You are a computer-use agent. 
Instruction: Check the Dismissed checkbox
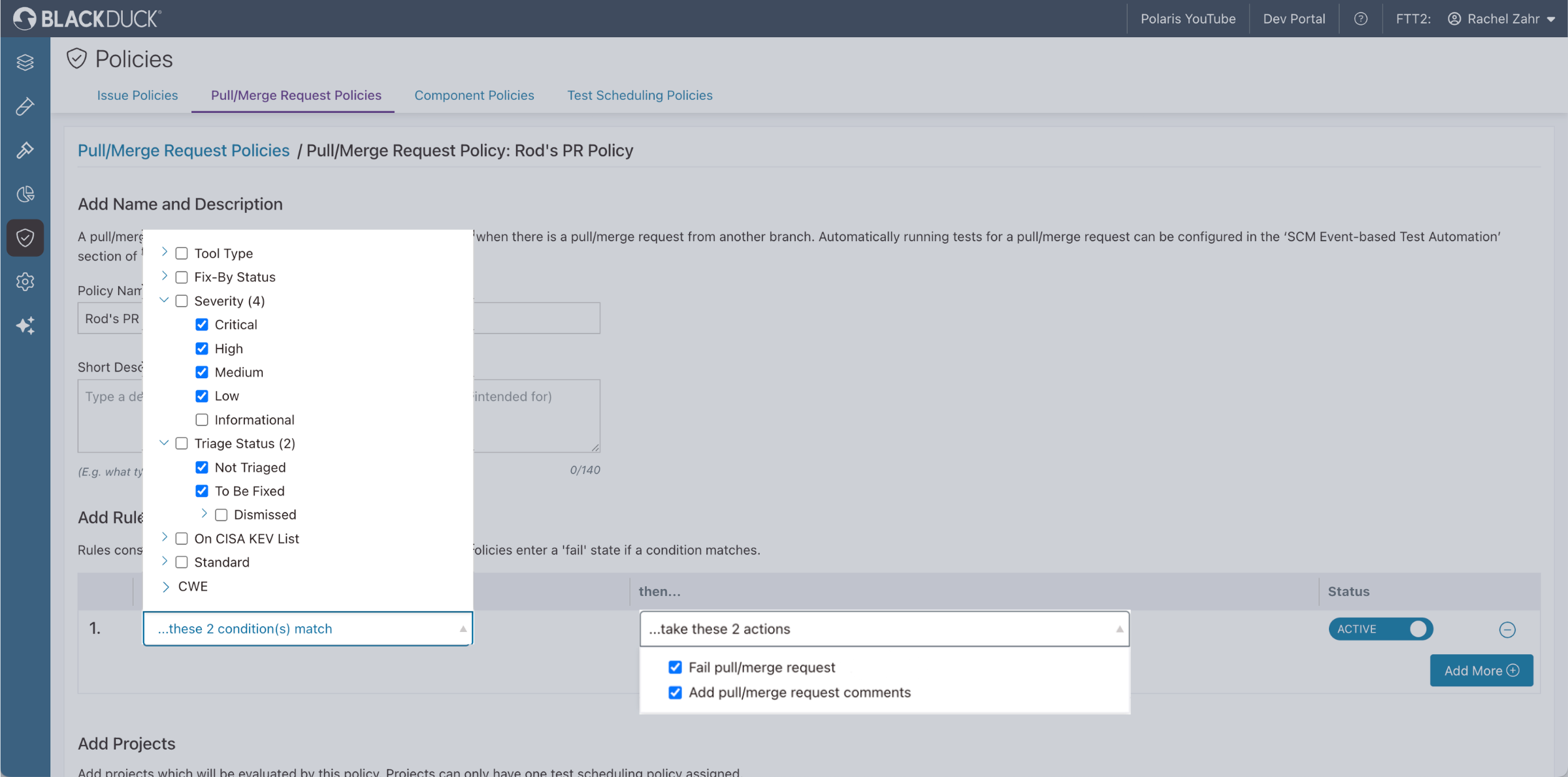[x=221, y=515]
